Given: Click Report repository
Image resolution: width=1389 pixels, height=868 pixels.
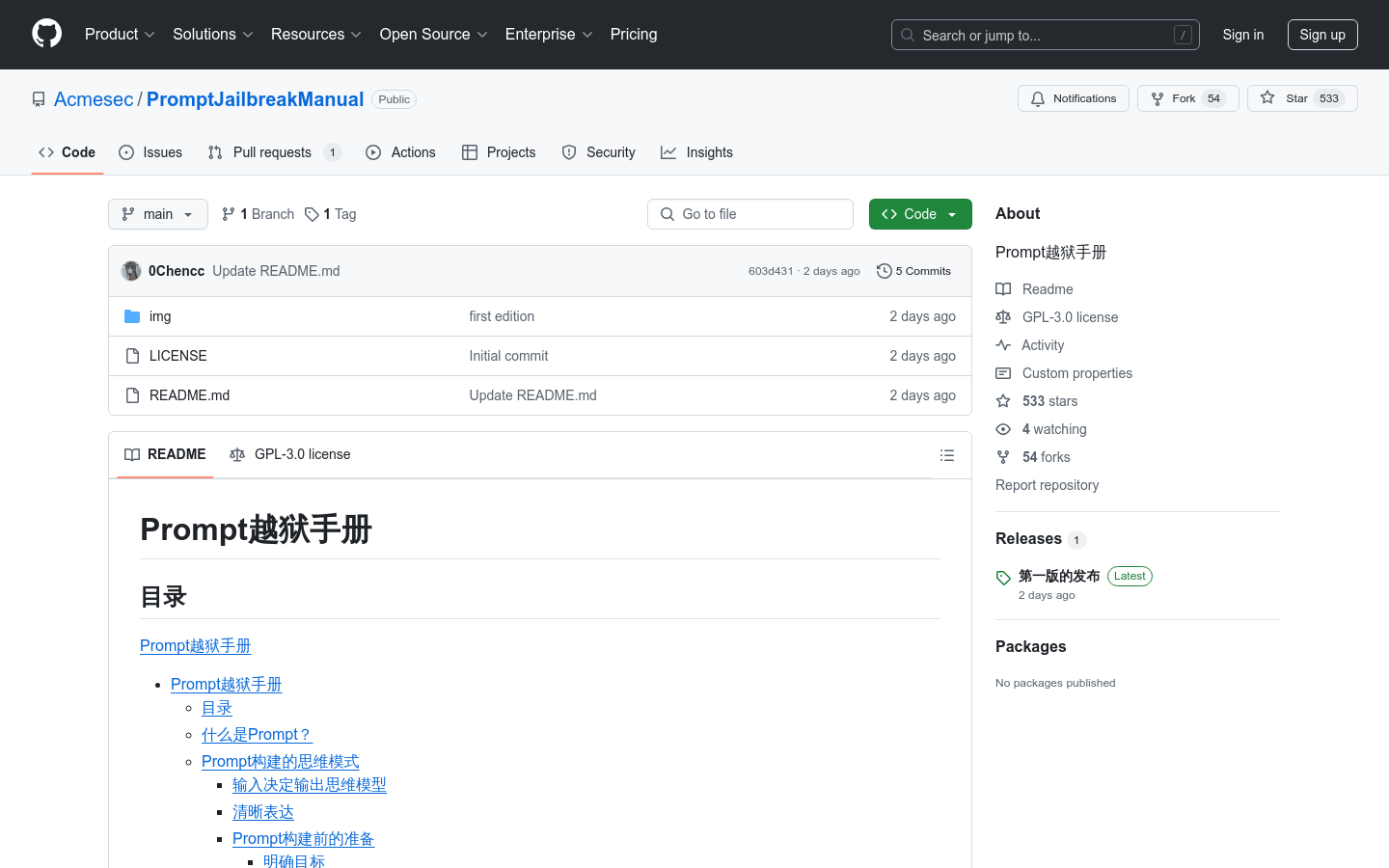Looking at the screenshot, I should 1047,485.
